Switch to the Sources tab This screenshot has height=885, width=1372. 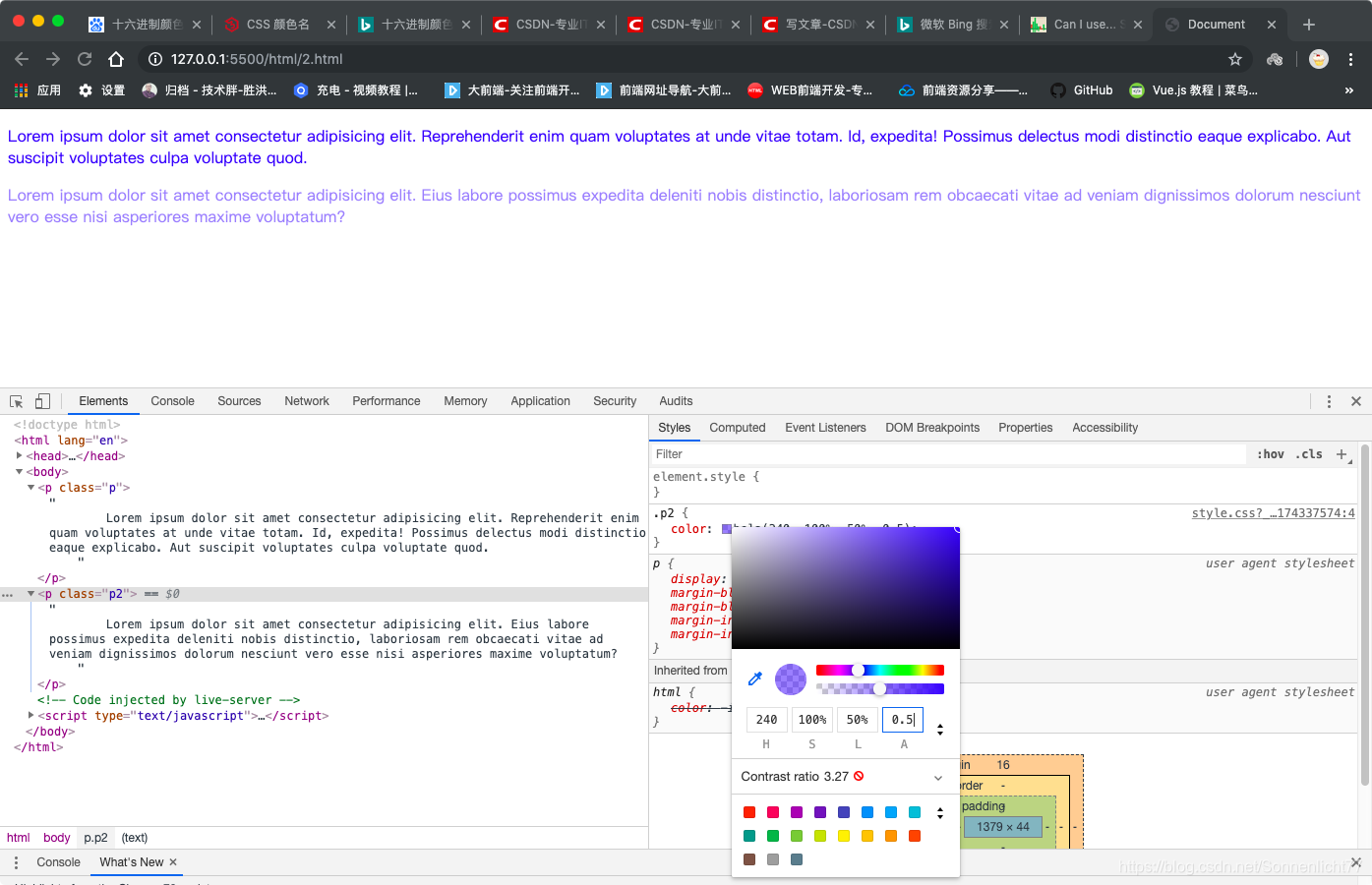point(239,401)
